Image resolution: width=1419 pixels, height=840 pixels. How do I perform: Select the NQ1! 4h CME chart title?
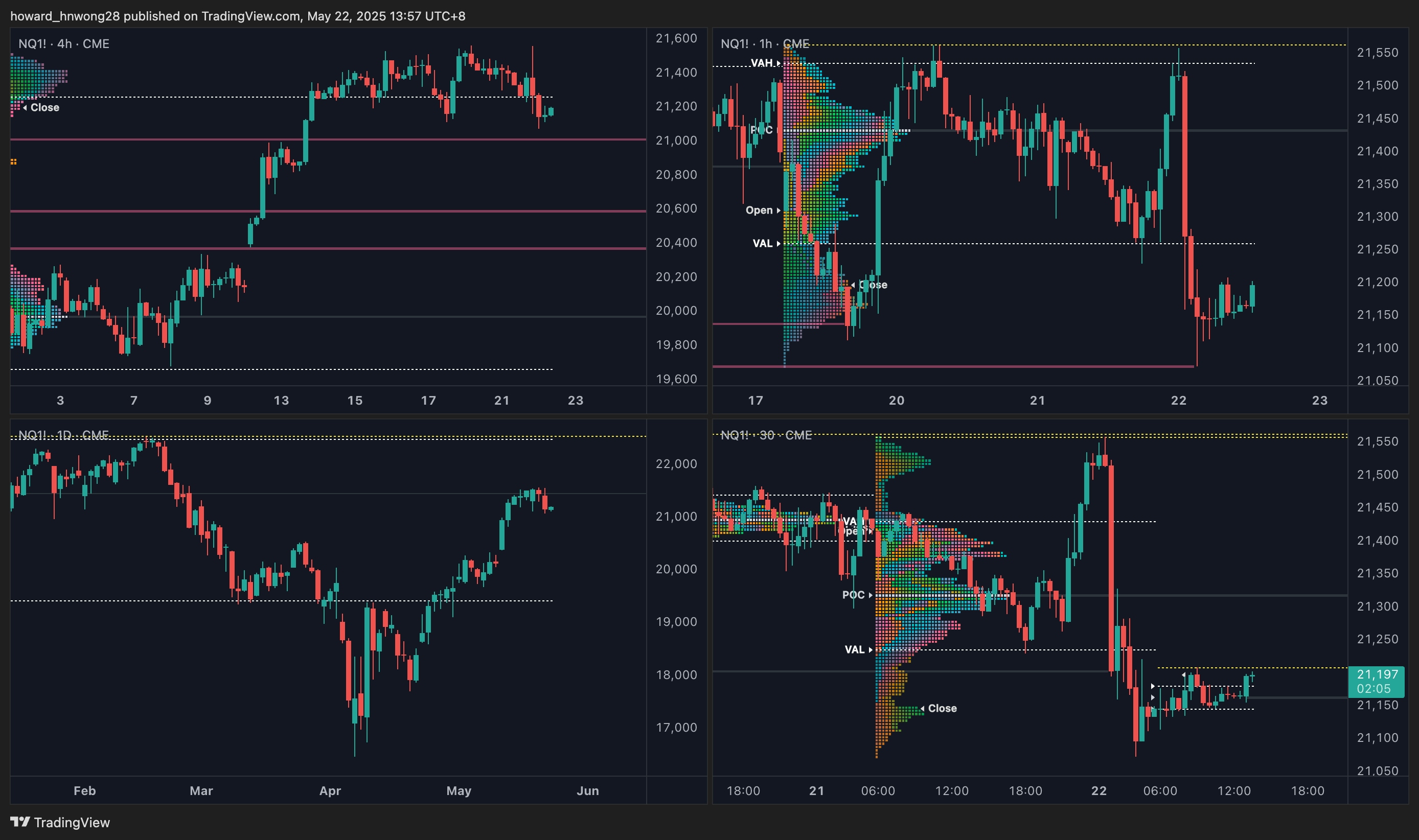[x=63, y=43]
